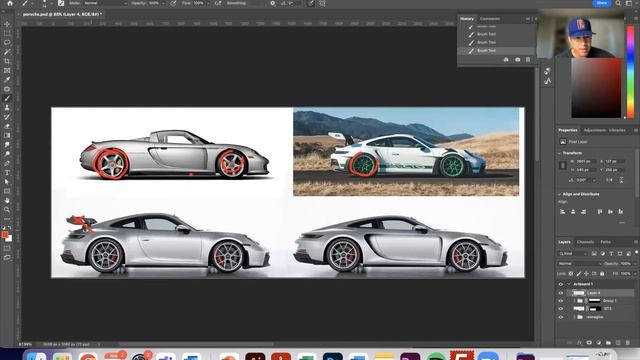Select the Move tool
Viewport: 640px width, 360px height.
click(7, 24)
